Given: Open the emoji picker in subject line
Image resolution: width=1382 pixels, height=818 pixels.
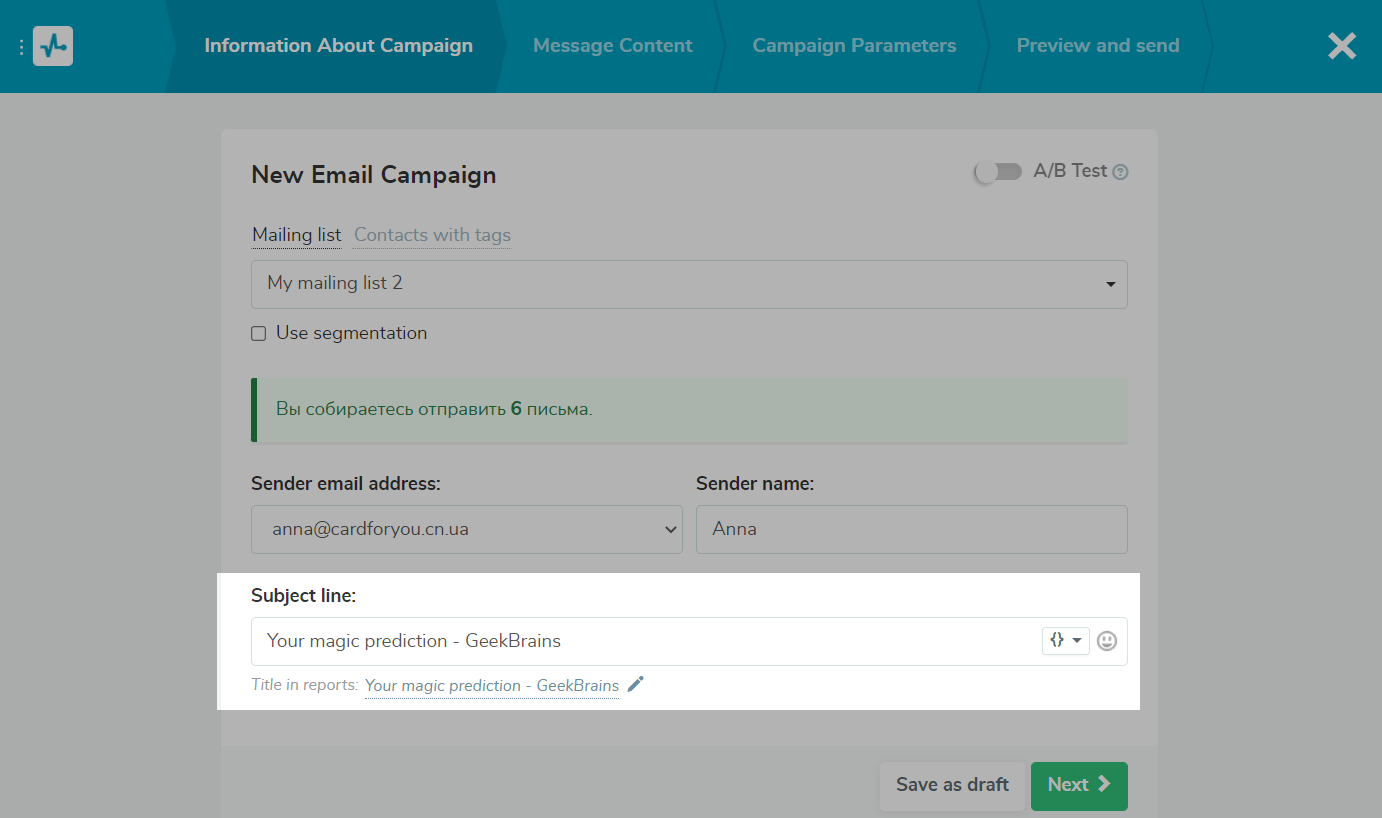Looking at the screenshot, I should coord(1107,641).
